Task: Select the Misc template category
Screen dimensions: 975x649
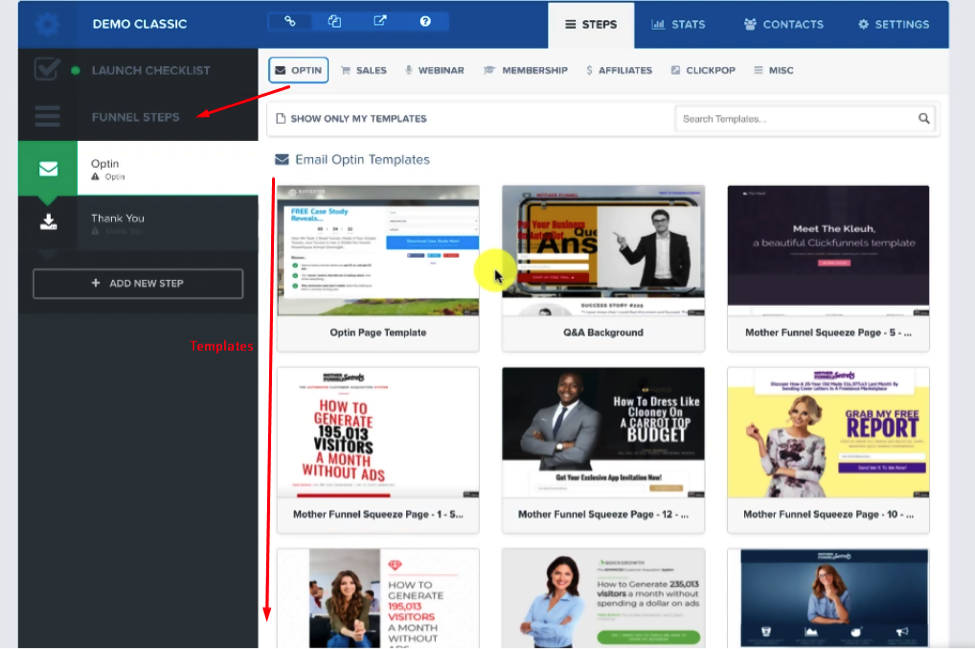Action: (774, 70)
